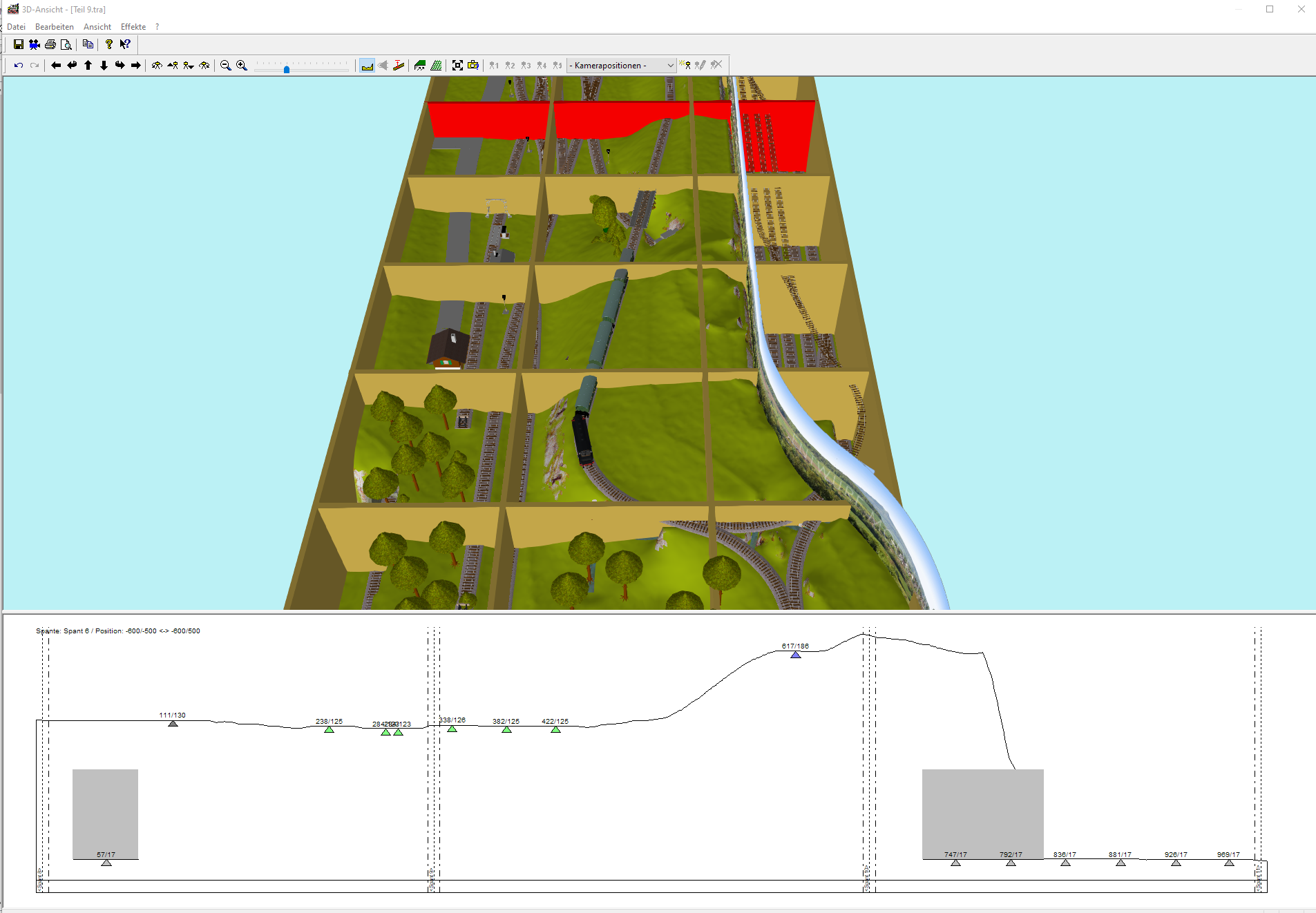Raise camera with tripod up icon

173,65
